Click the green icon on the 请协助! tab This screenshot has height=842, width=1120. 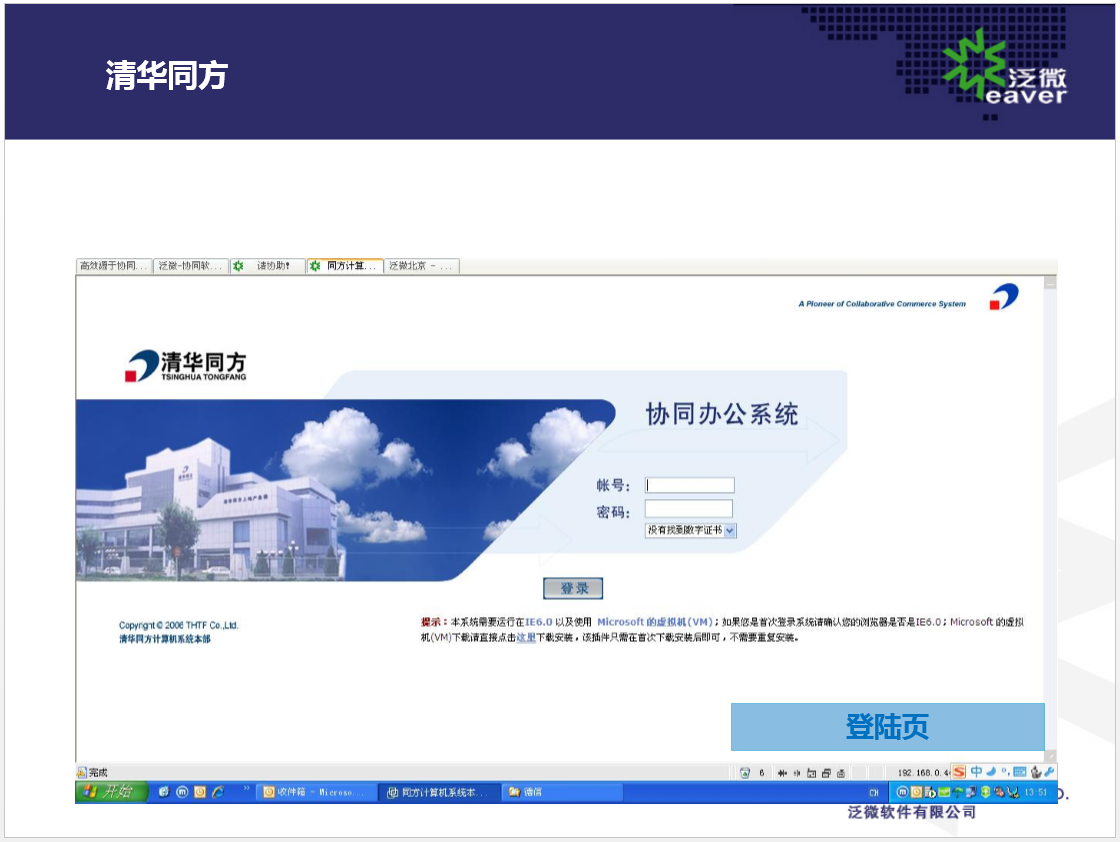coord(239,266)
